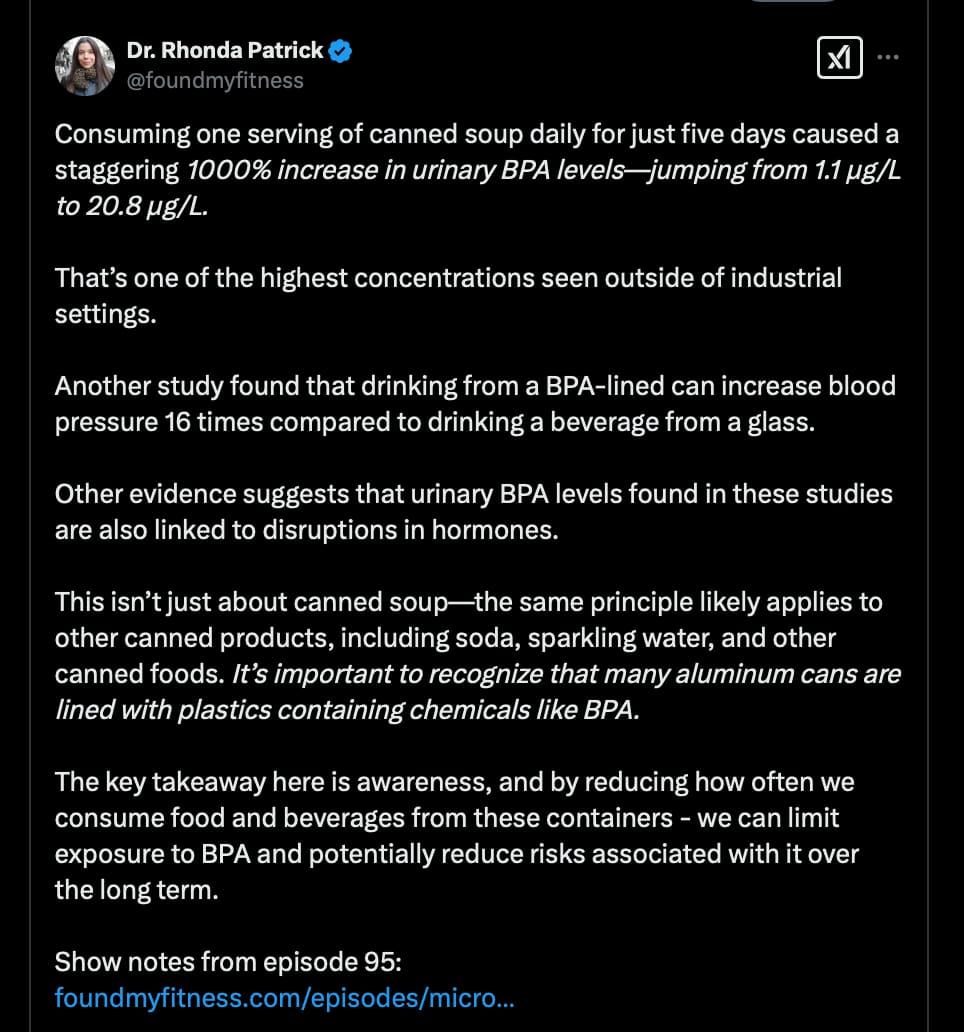Click the italic '1000% increase in urinary BPA' text
The height and width of the screenshot is (1032, 964).
tap(405, 170)
